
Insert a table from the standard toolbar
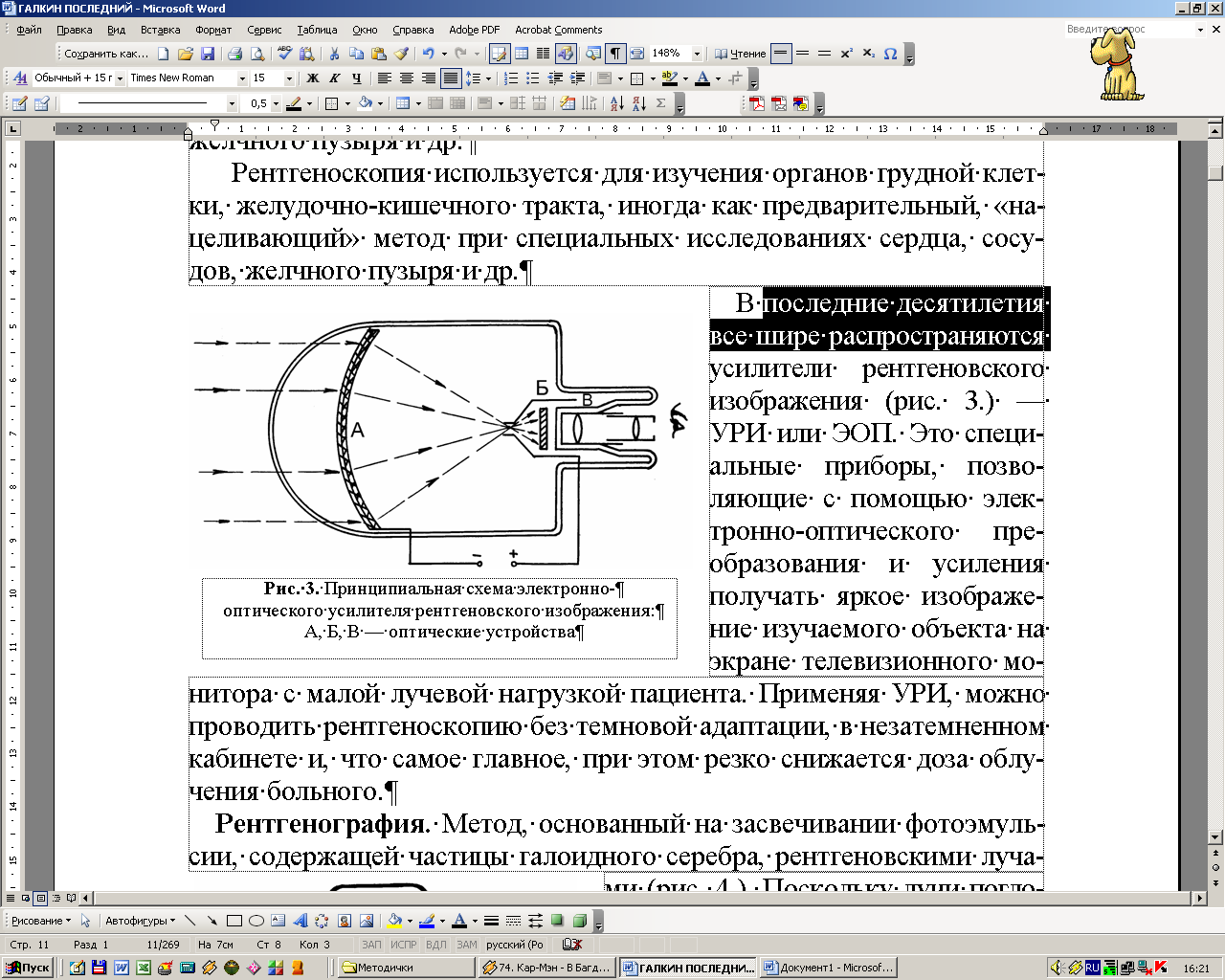click(521, 54)
